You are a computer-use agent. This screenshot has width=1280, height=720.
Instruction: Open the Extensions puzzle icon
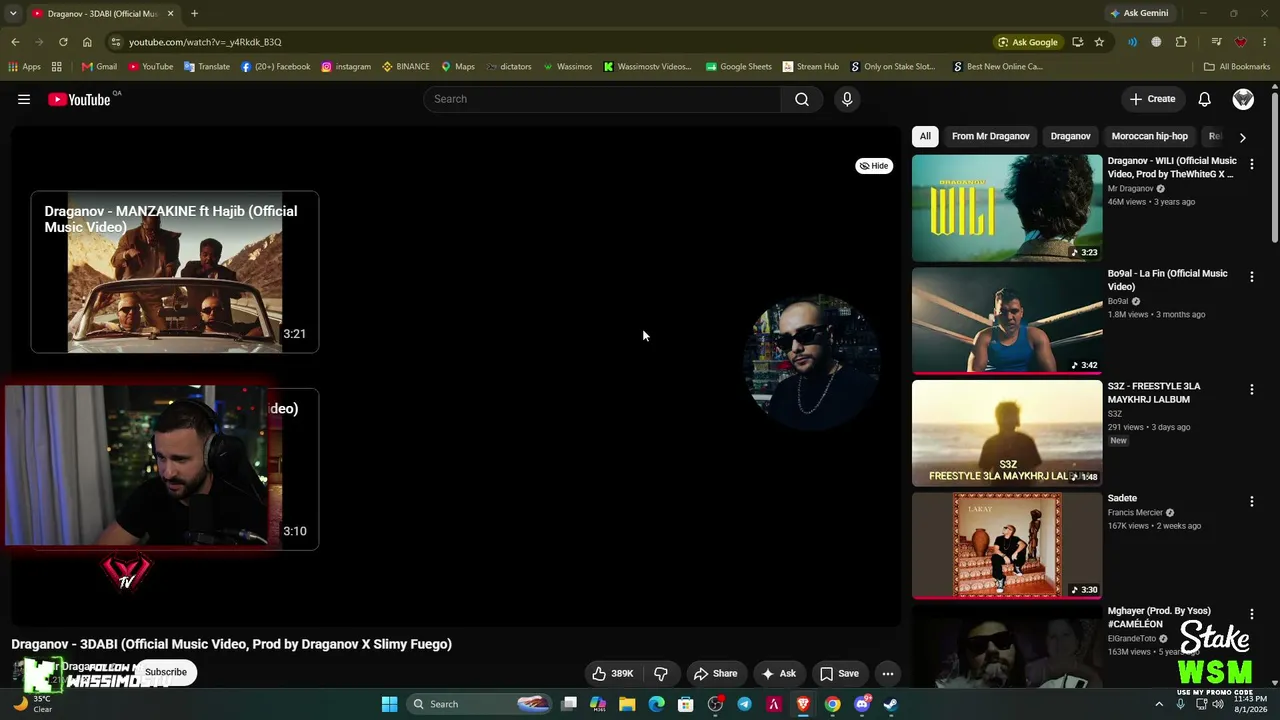1181,42
